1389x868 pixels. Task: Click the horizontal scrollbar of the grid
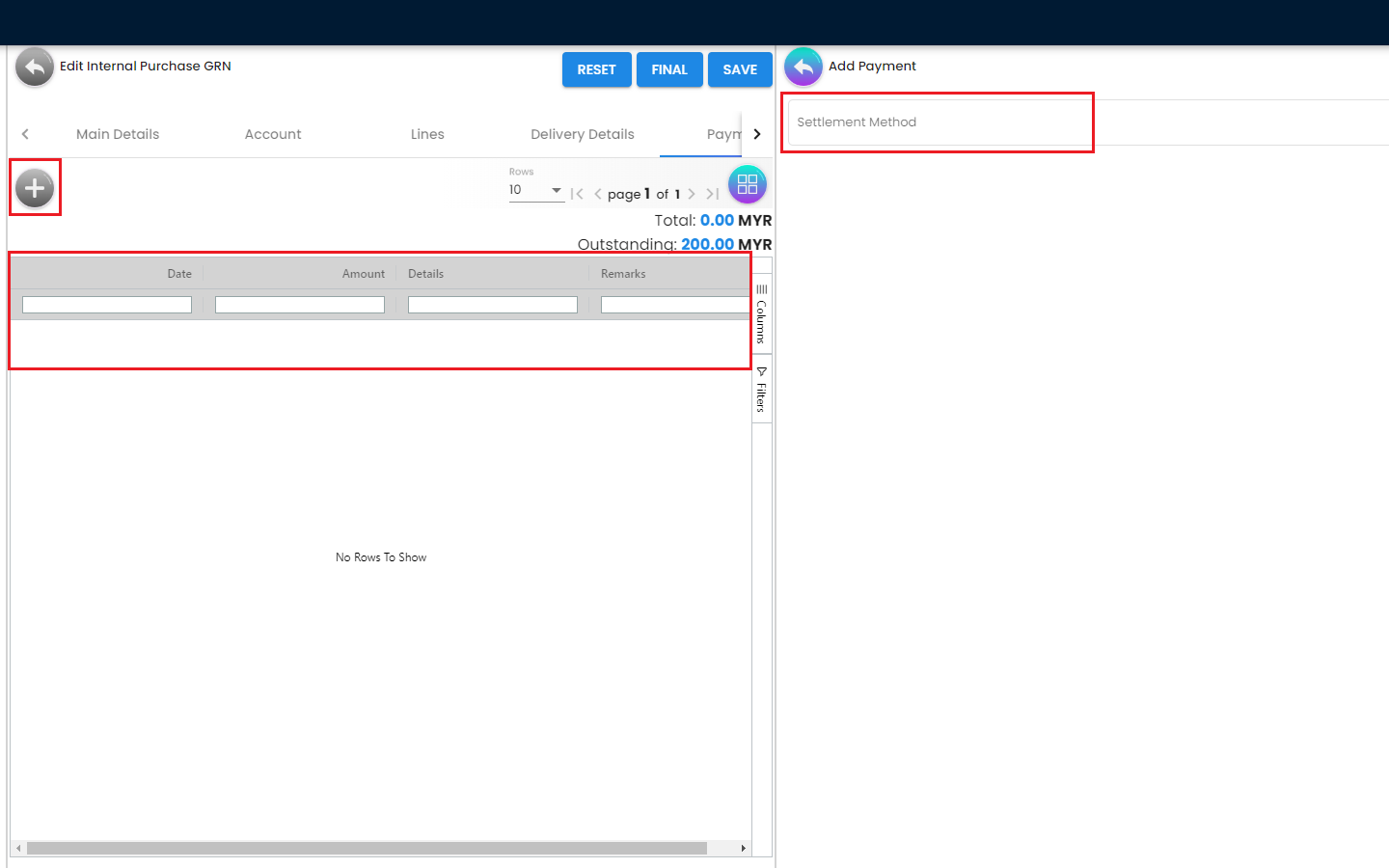[x=367, y=849]
